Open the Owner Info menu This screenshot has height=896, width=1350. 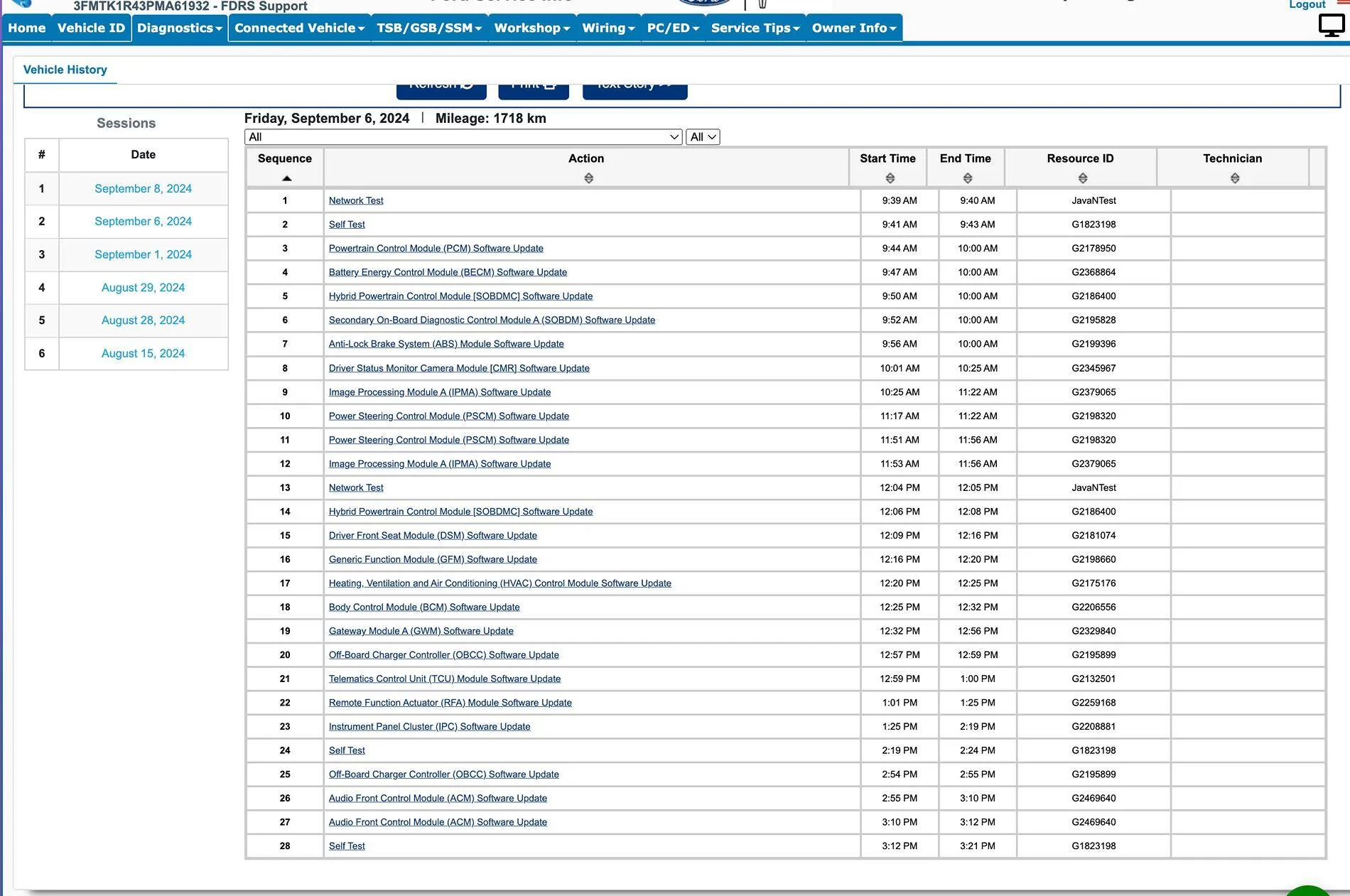click(854, 28)
